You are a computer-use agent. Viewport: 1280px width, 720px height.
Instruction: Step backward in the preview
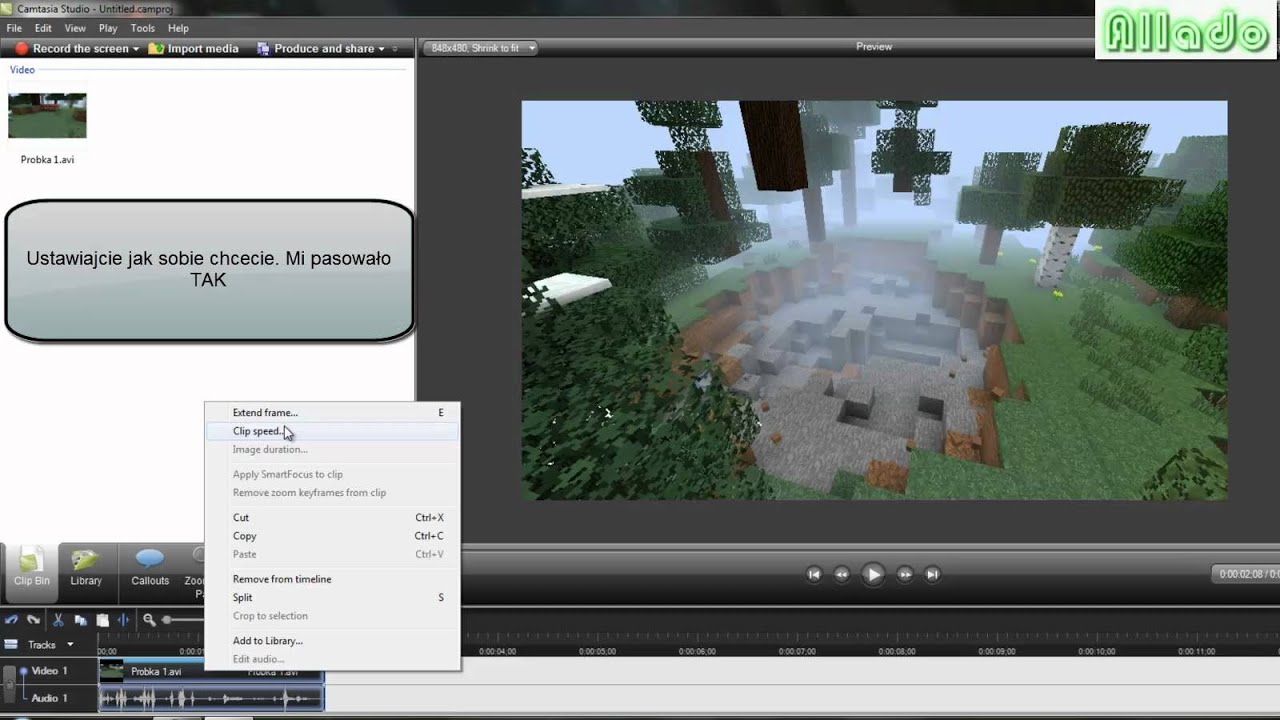tap(842, 574)
